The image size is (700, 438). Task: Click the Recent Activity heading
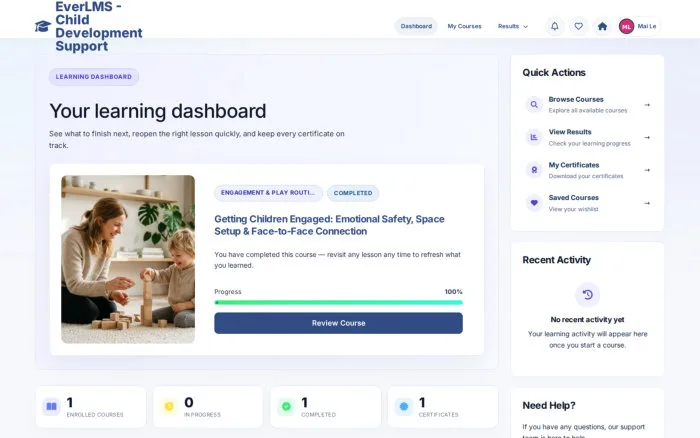(557, 260)
